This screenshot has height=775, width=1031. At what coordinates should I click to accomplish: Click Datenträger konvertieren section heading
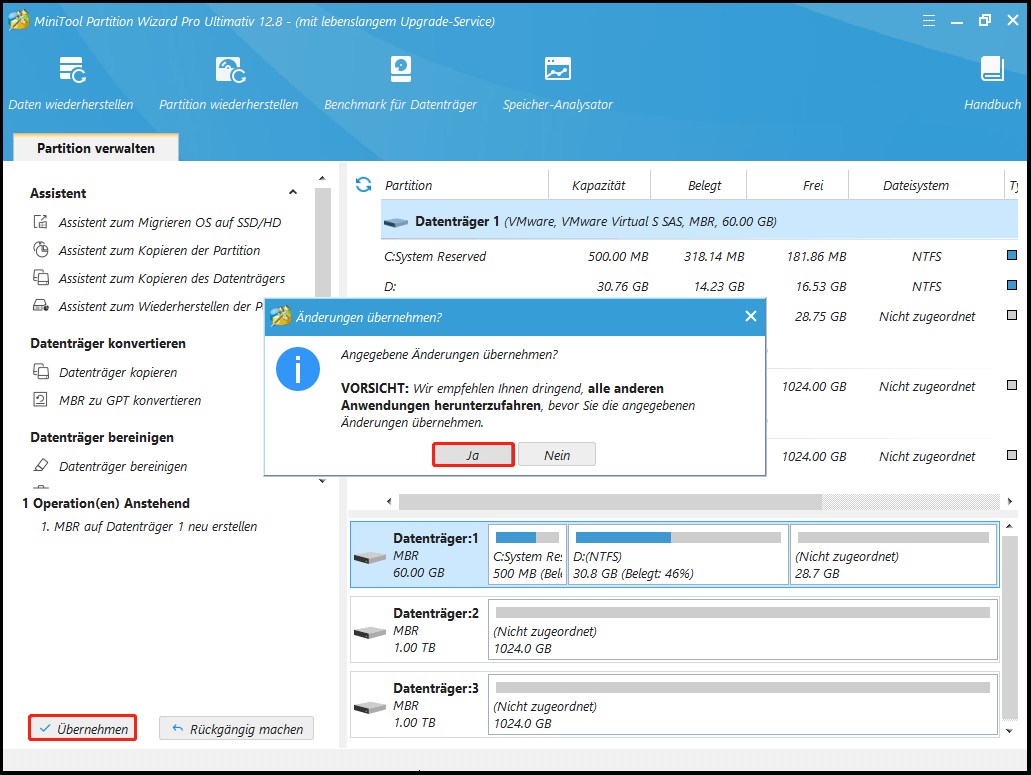click(x=108, y=343)
